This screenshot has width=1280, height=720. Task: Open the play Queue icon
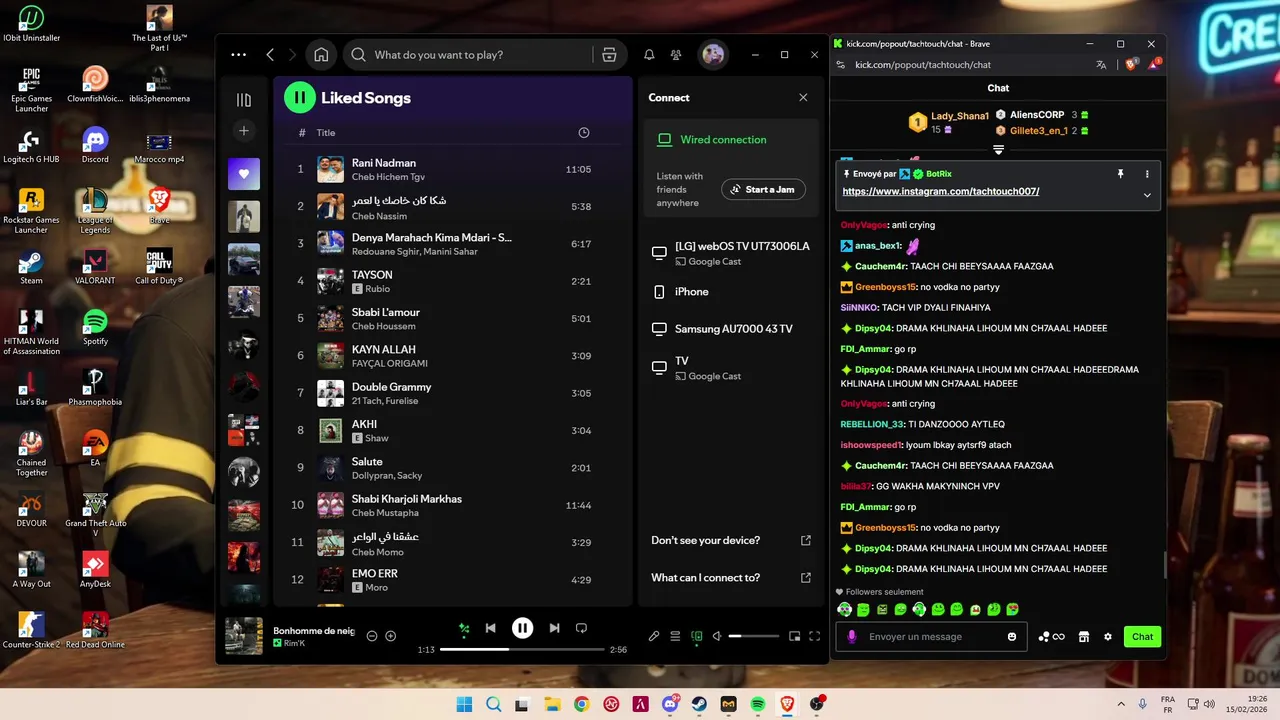(x=675, y=636)
